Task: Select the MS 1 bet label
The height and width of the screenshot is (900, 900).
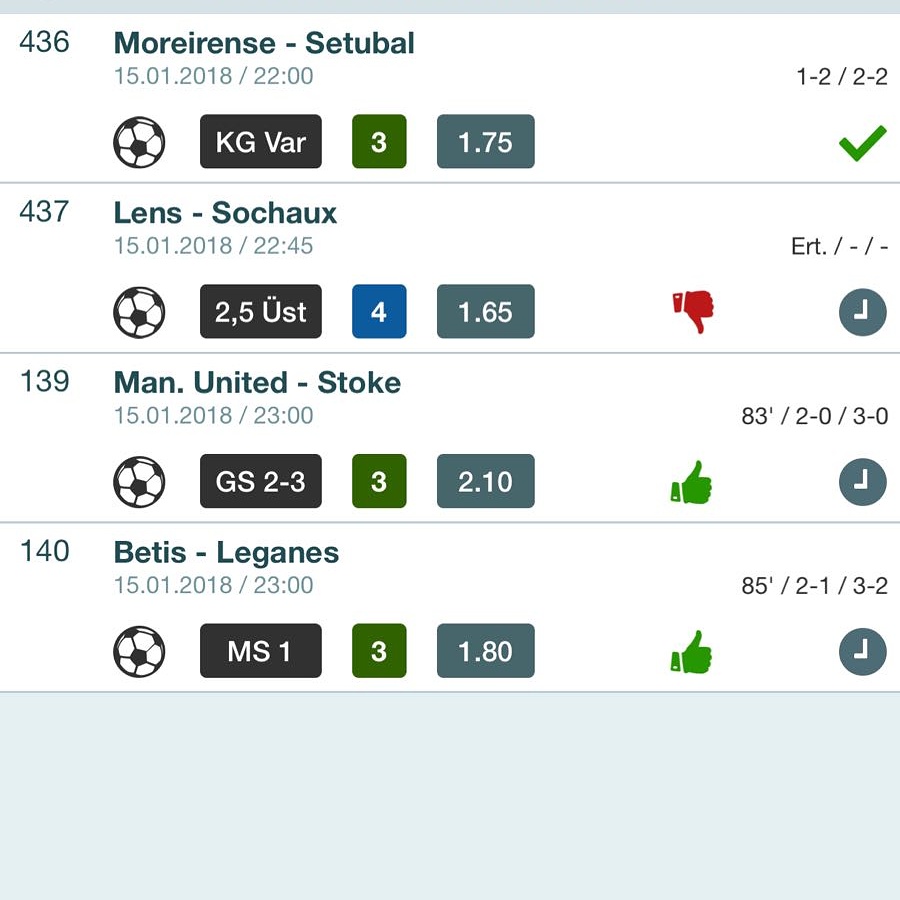Action: [x=261, y=651]
